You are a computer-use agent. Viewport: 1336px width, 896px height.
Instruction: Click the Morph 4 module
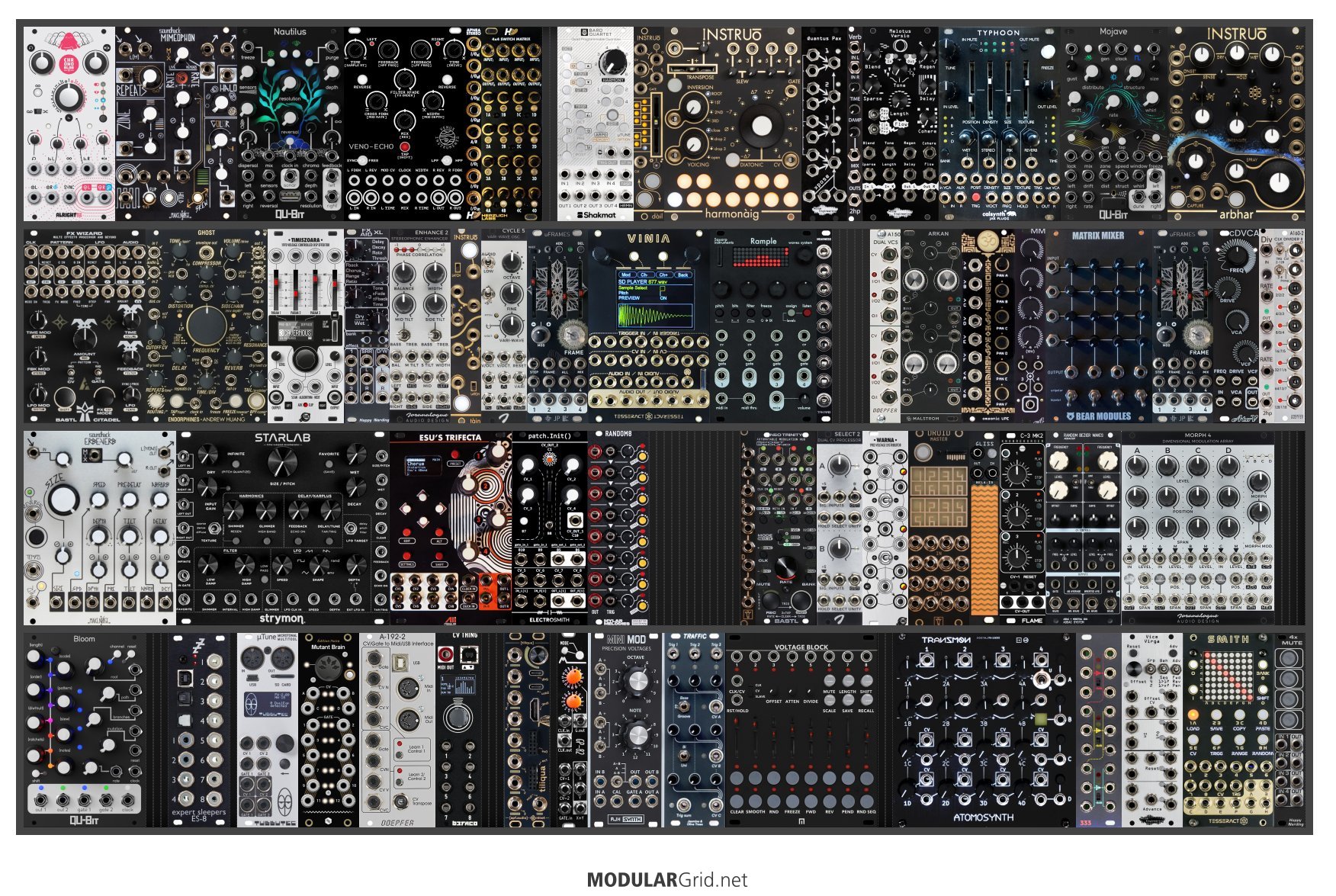1198,528
